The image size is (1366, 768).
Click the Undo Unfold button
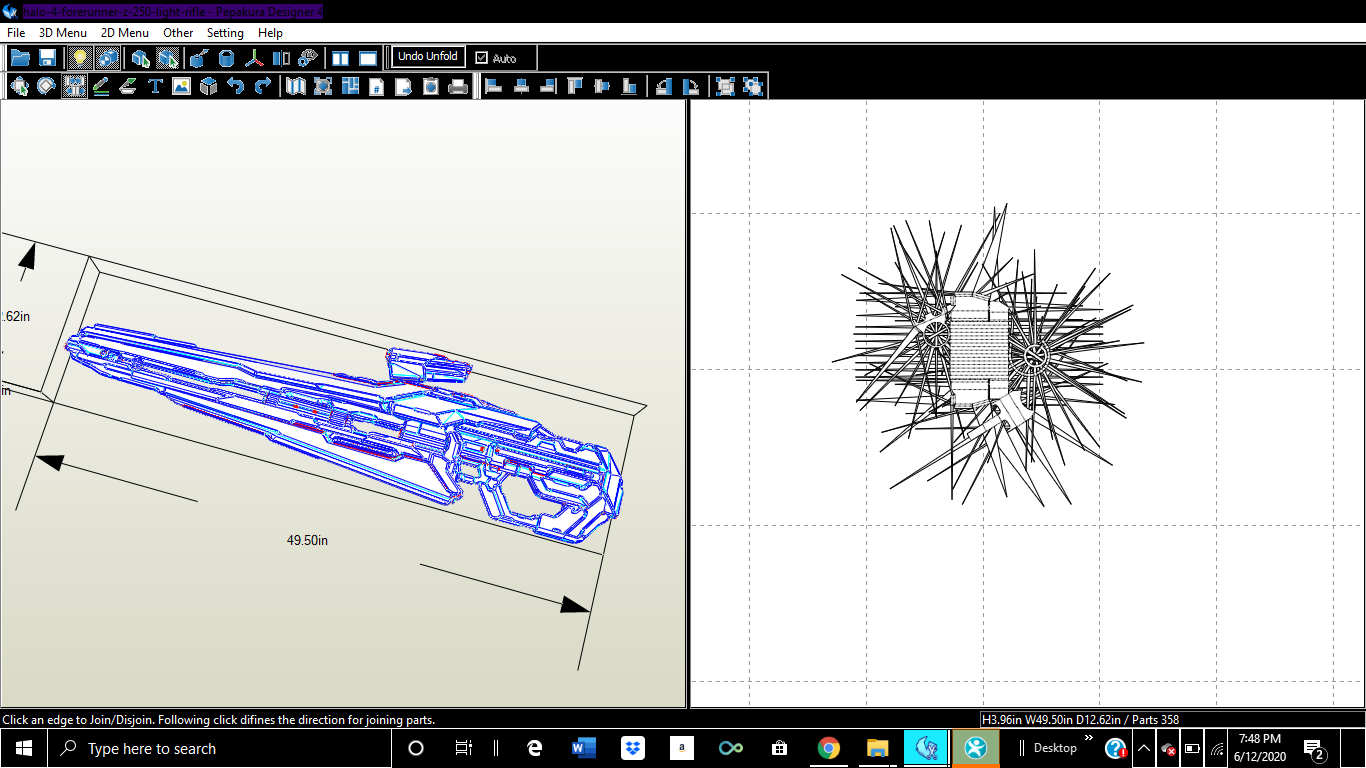tap(427, 57)
